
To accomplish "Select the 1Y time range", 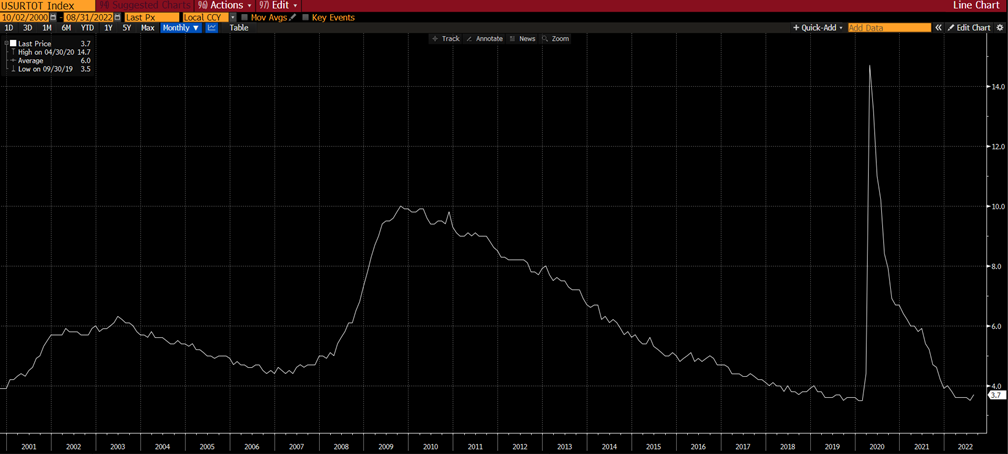I will [x=108, y=28].
